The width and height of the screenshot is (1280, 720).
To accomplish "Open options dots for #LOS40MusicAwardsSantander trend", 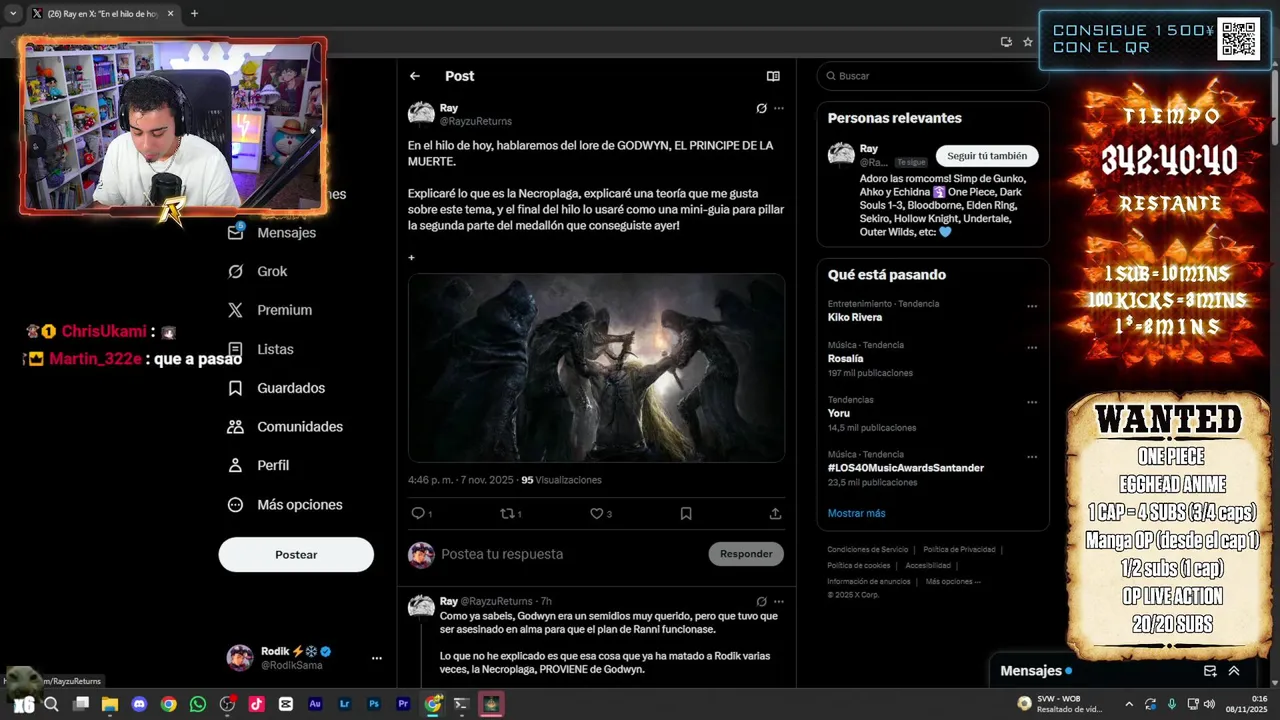I will click(1032, 457).
